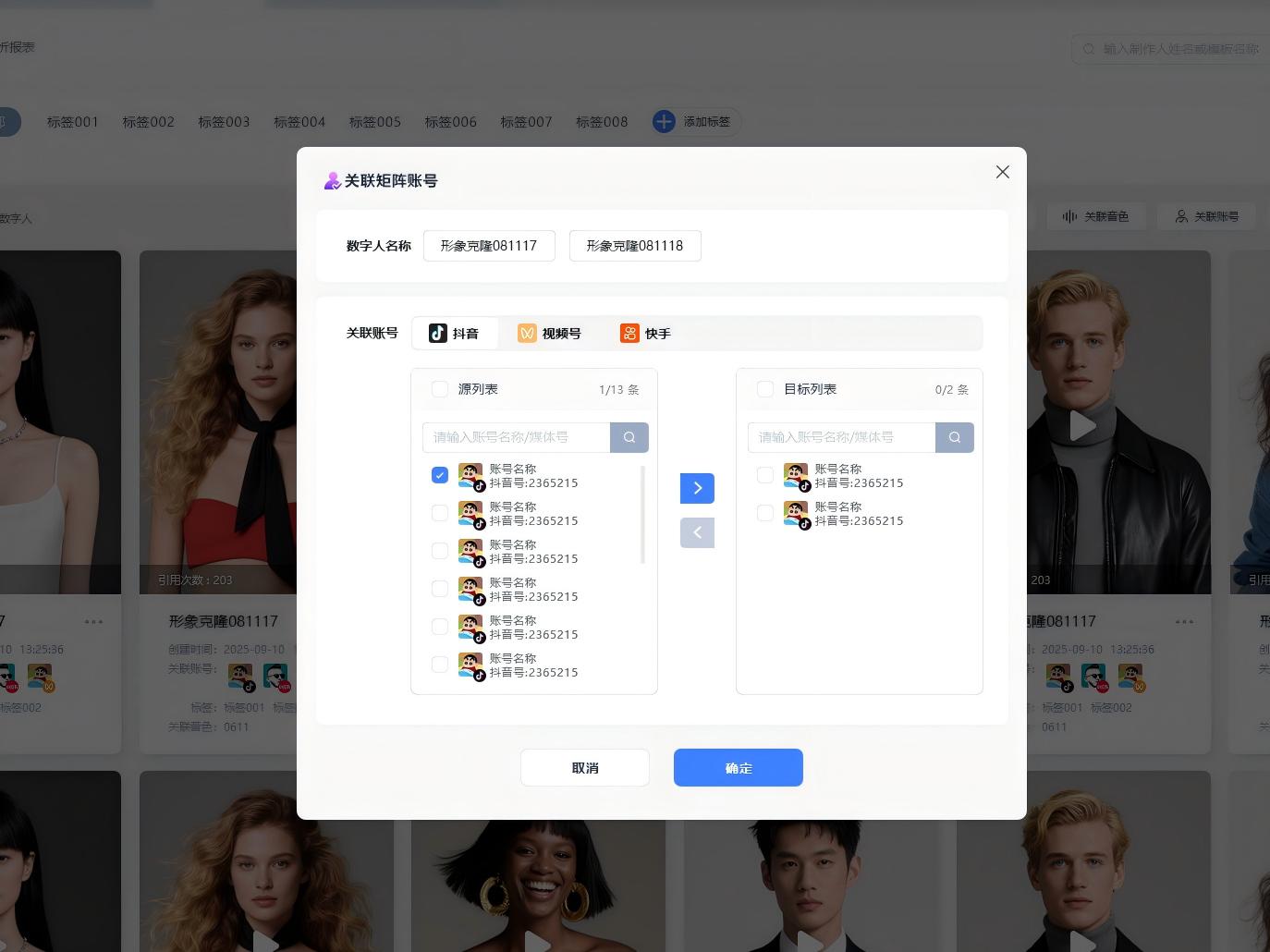Click the 关联音色 waveform button
This screenshot has width=1270, height=952.
click(x=1096, y=216)
